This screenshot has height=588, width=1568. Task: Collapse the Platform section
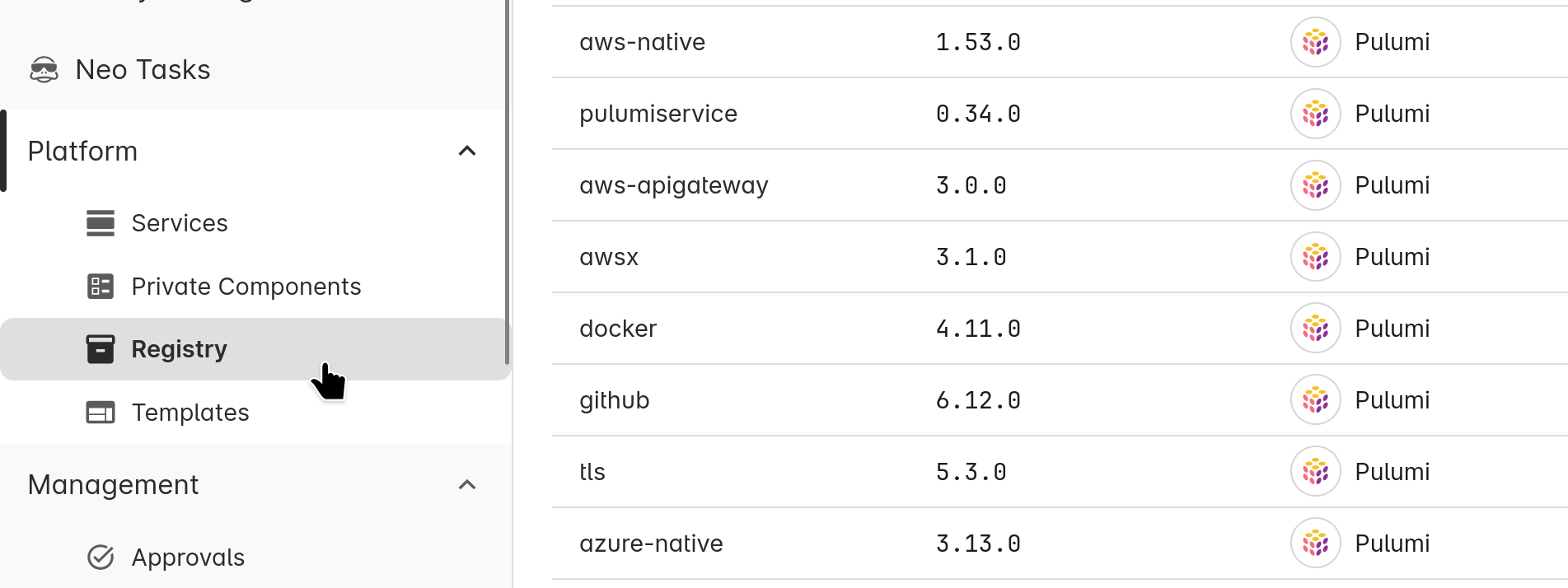[x=467, y=151]
